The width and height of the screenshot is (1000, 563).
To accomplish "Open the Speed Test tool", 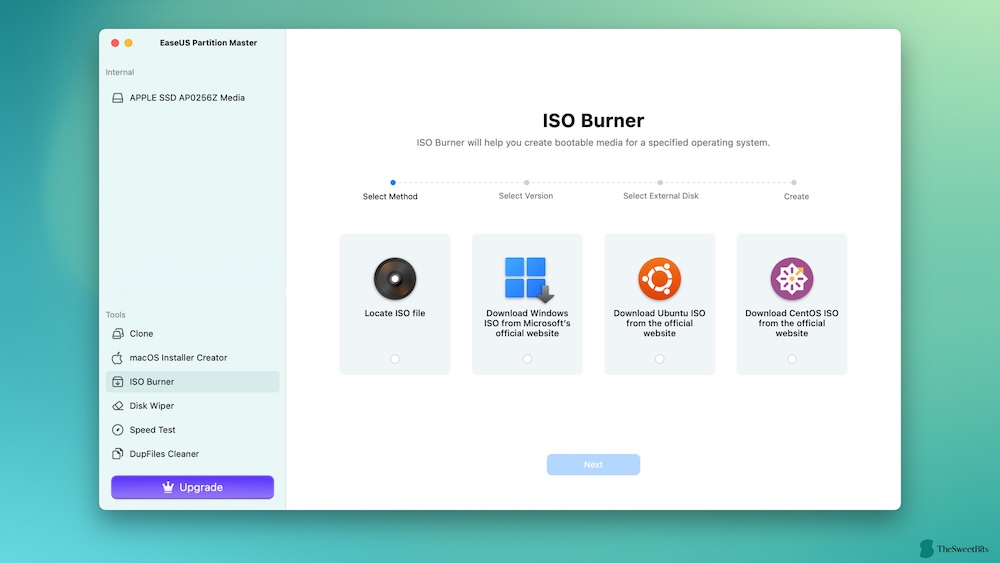I will tap(193, 430).
